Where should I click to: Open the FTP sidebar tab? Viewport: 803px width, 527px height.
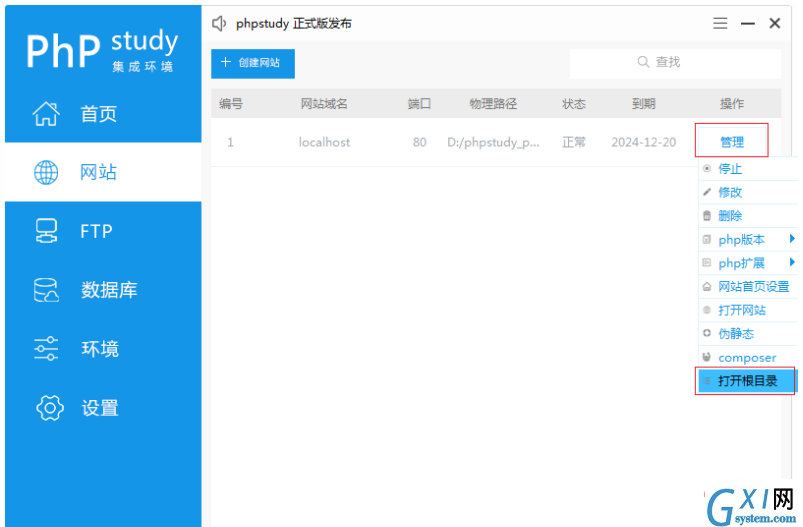coord(103,231)
